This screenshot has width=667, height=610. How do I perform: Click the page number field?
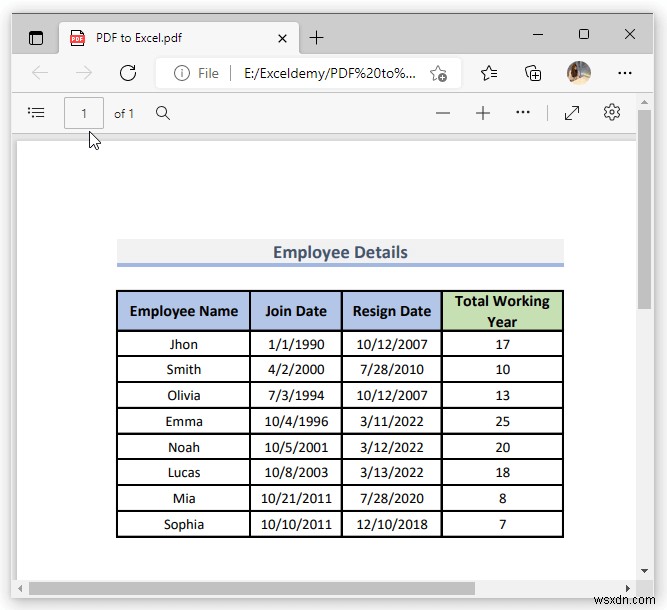(x=84, y=113)
